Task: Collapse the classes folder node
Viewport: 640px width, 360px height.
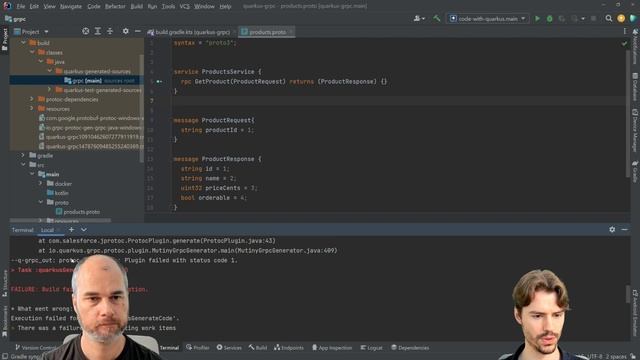Action: 32,52
